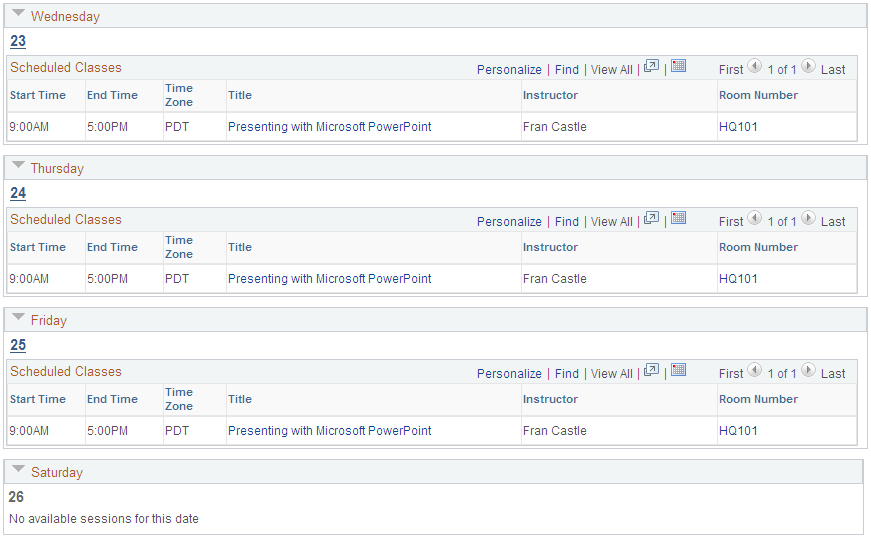Open date link 23
This screenshot has width=871, height=541.
click(18, 41)
